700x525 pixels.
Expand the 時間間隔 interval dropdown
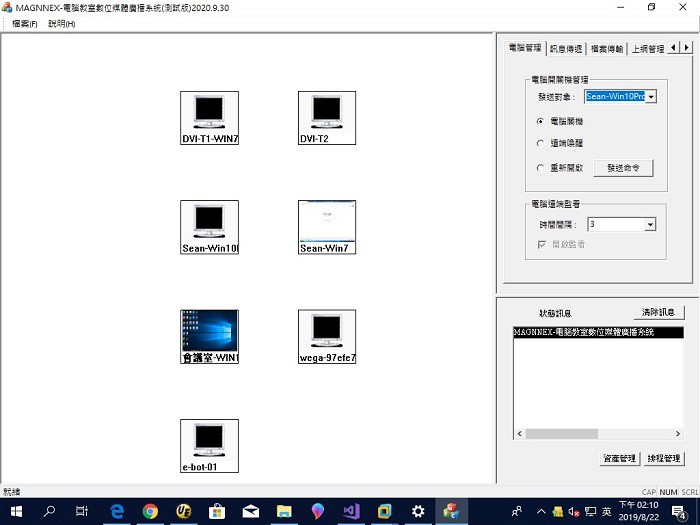650,225
